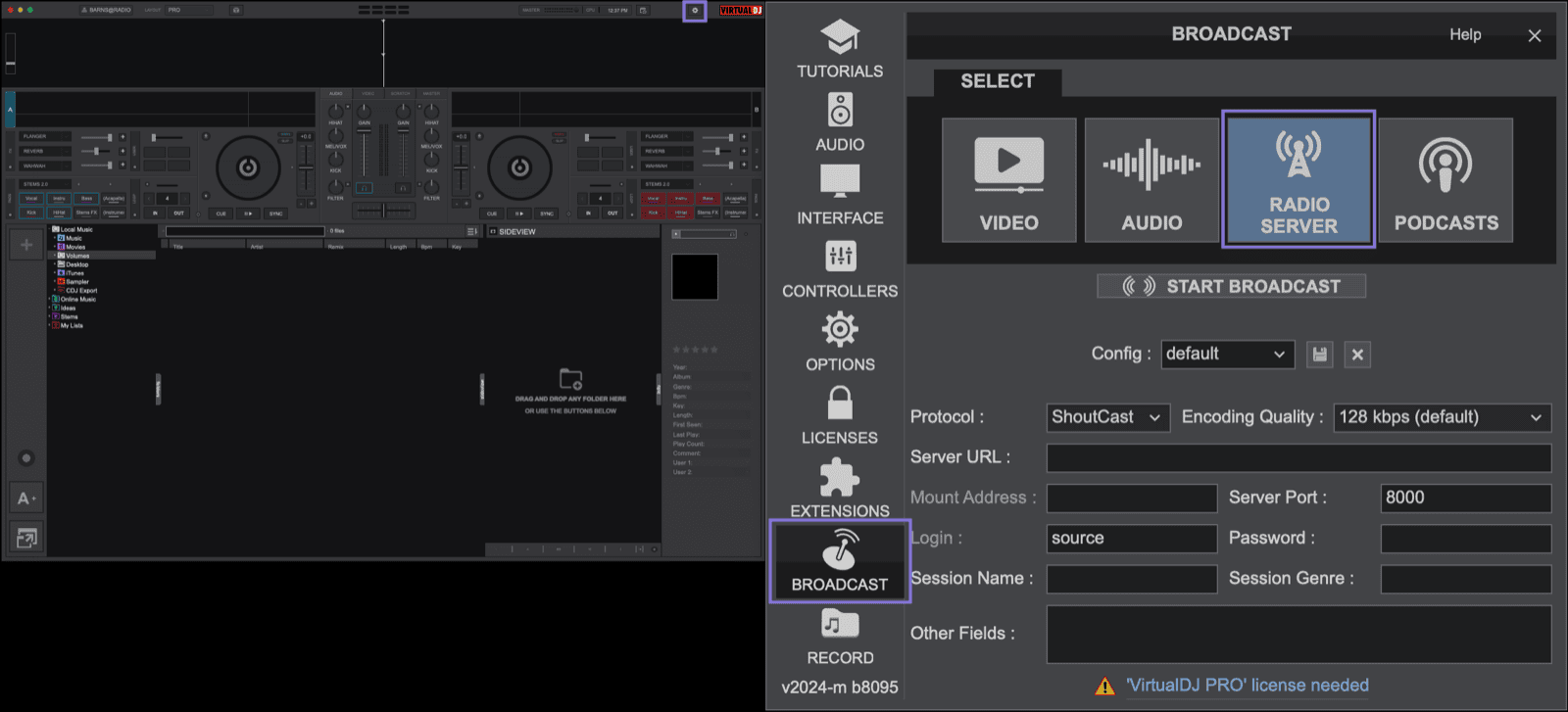
Task: Open the right deck Flanger effect dropdown
Action: click(666, 137)
